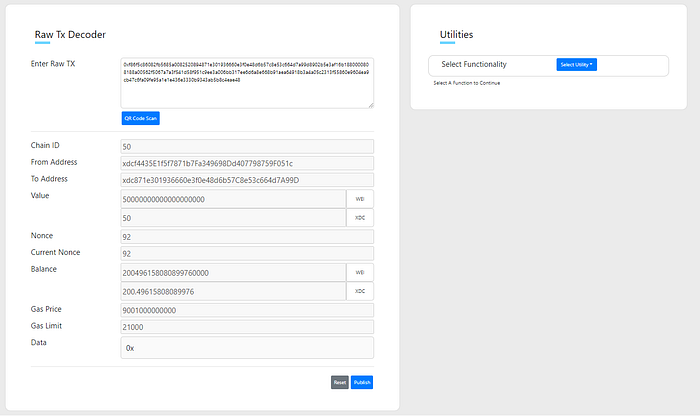Click the To Address label
Viewport: 700px width, 416px height.
[x=49, y=179]
